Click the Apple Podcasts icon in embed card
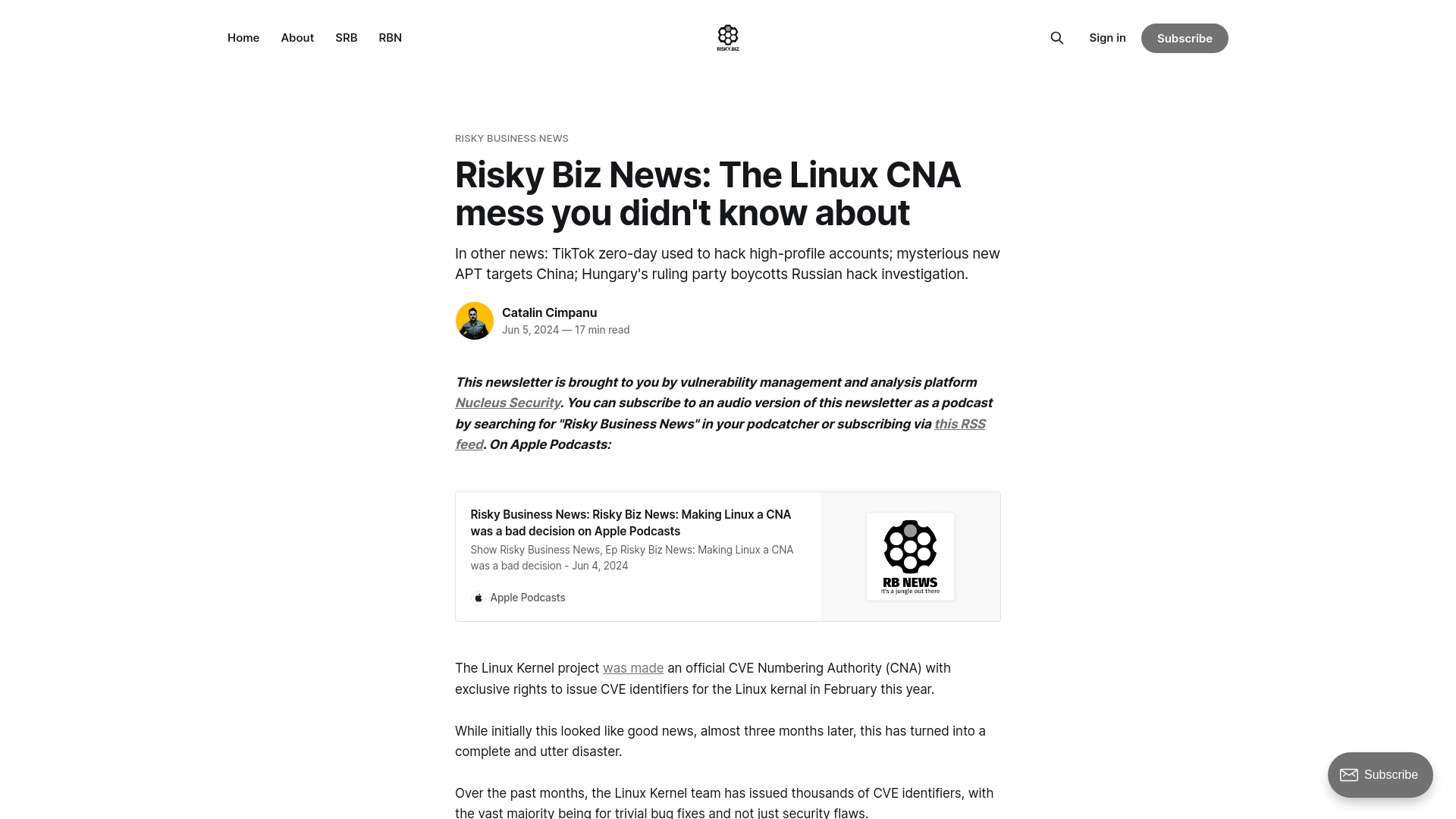This screenshot has width=1456, height=819. pos(479,597)
